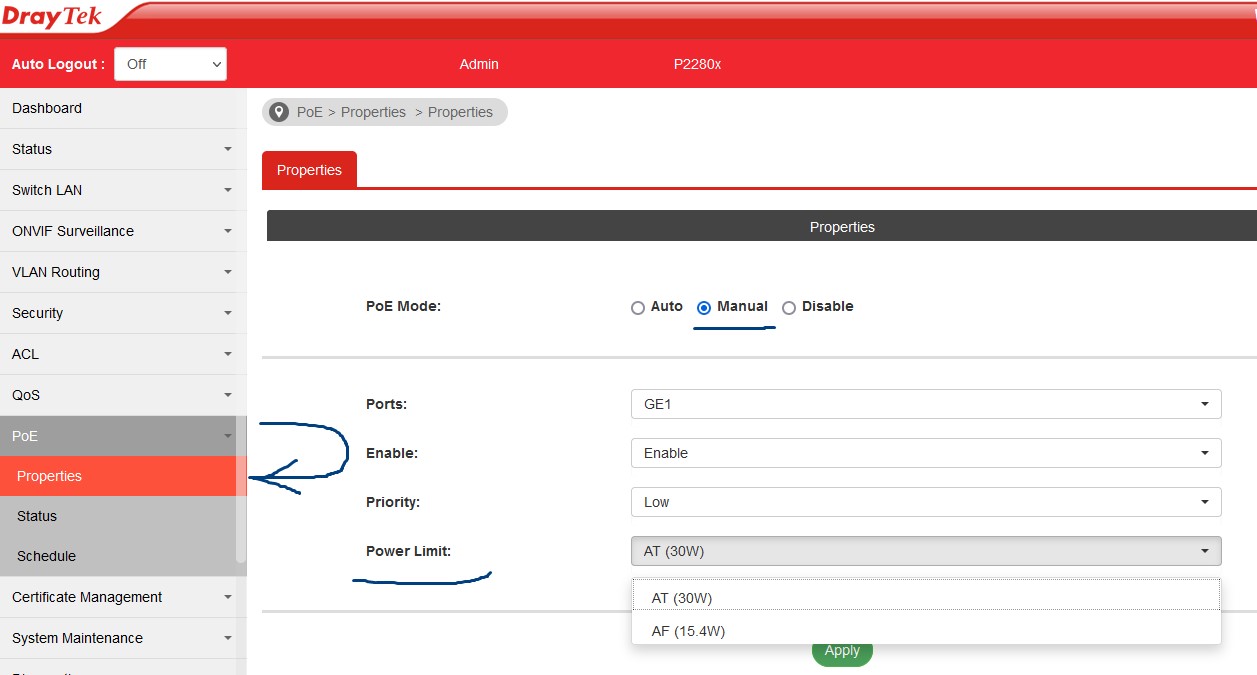The image size is (1257, 675).
Task: Expand the VLAN Routing menu arrow
Action: pyautogui.click(x=227, y=272)
